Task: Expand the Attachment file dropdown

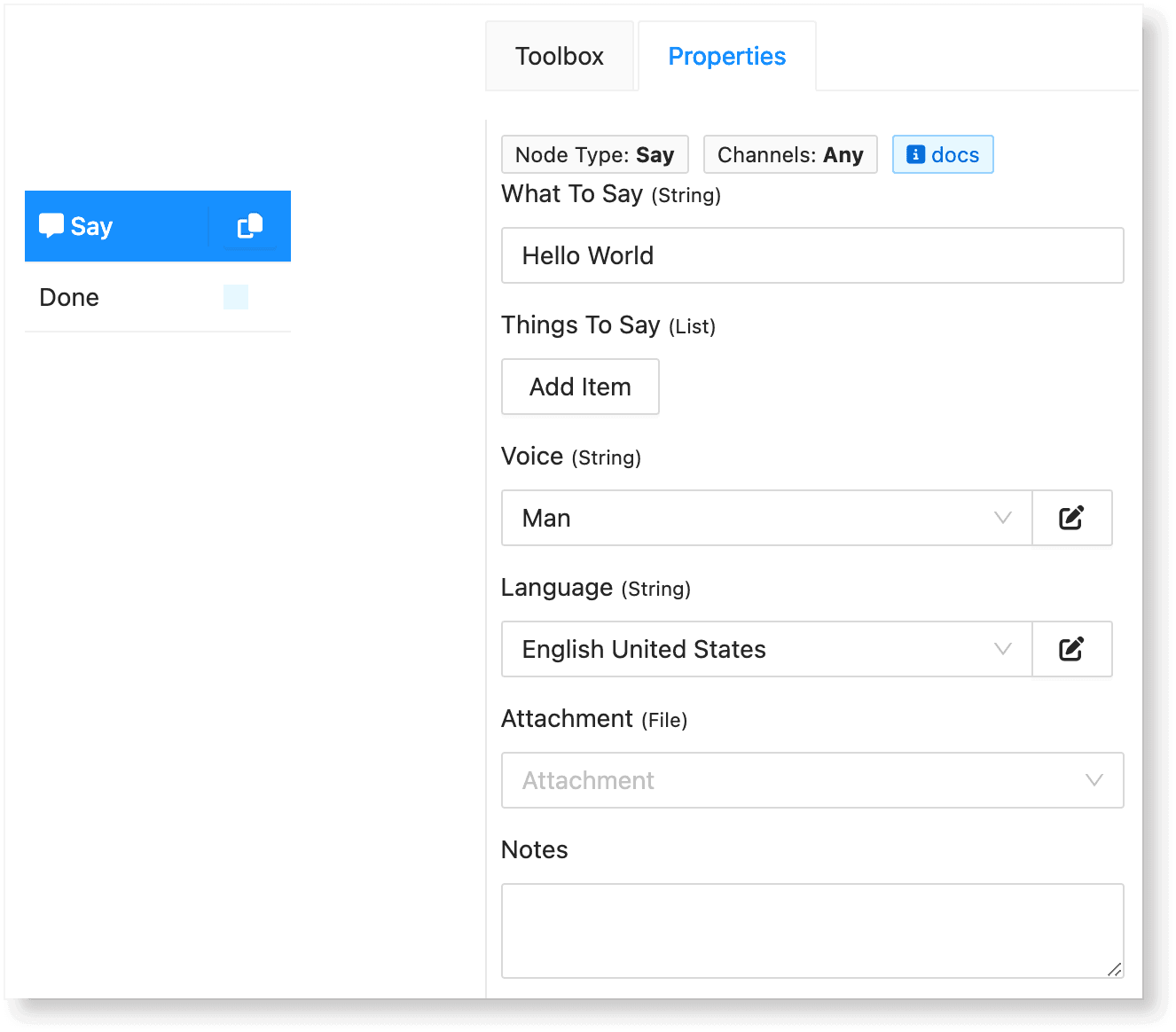Action: point(812,780)
